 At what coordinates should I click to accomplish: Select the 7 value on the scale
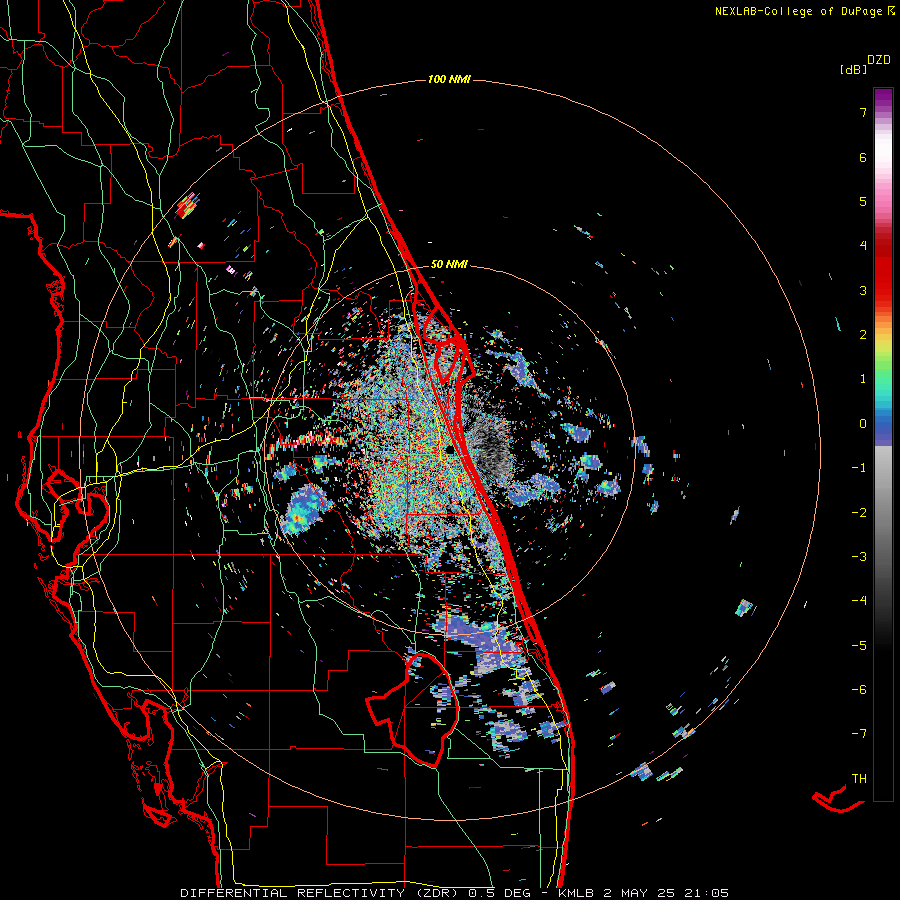pyautogui.click(x=863, y=112)
